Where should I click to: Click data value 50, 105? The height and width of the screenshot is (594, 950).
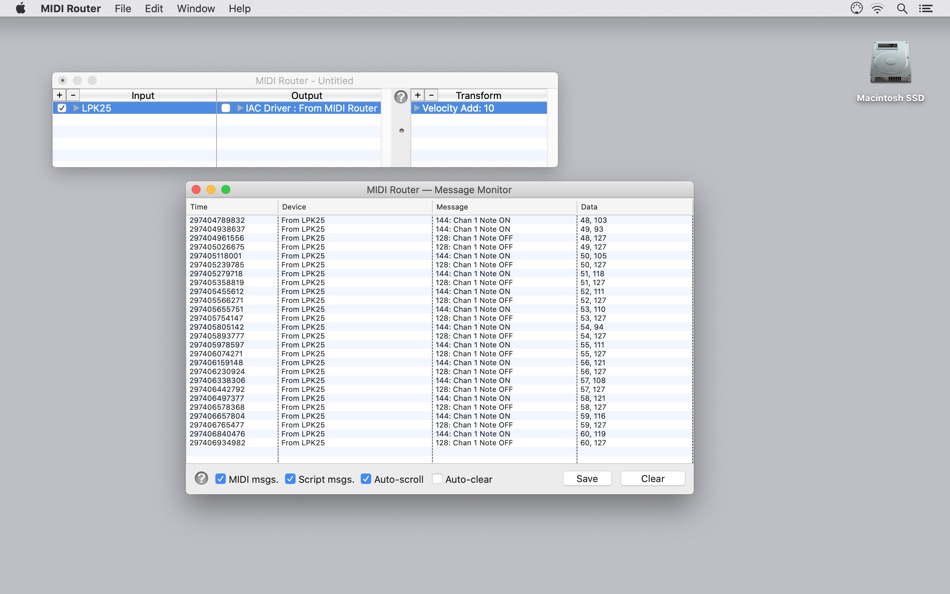coord(593,256)
